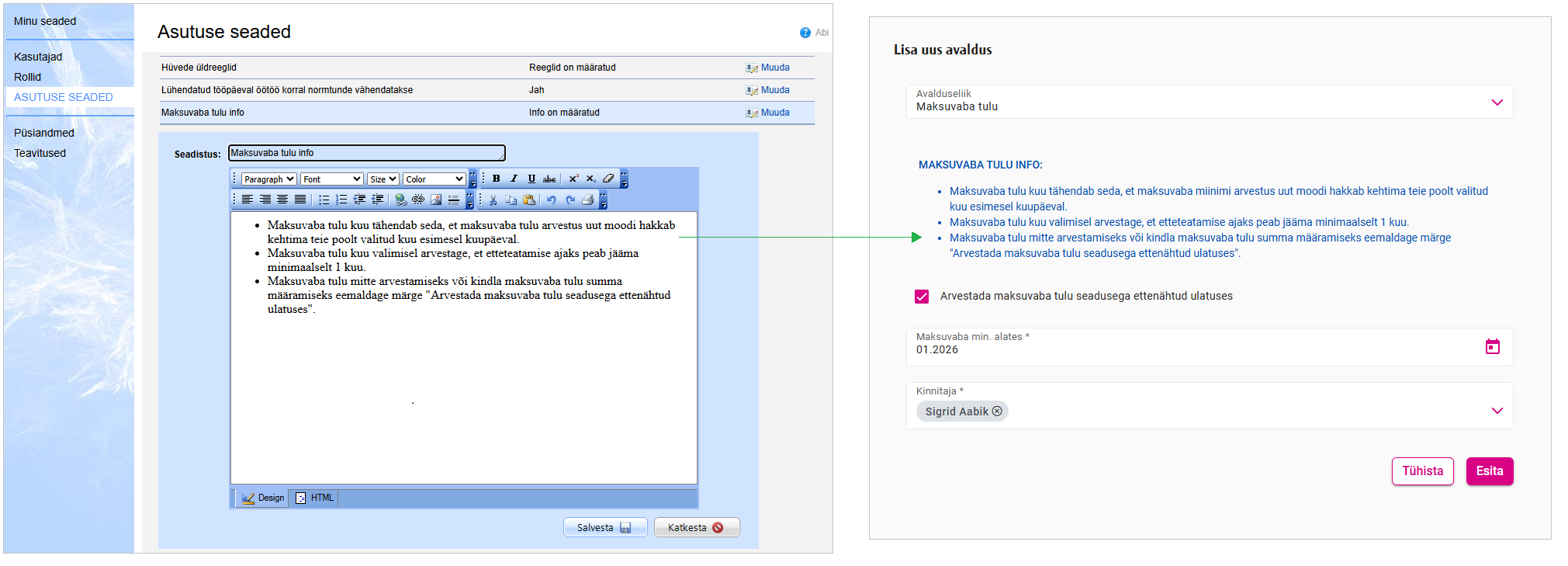Undo the last edit with the undo icon
This screenshot has height=566, width=1568.
pos(551,200)
